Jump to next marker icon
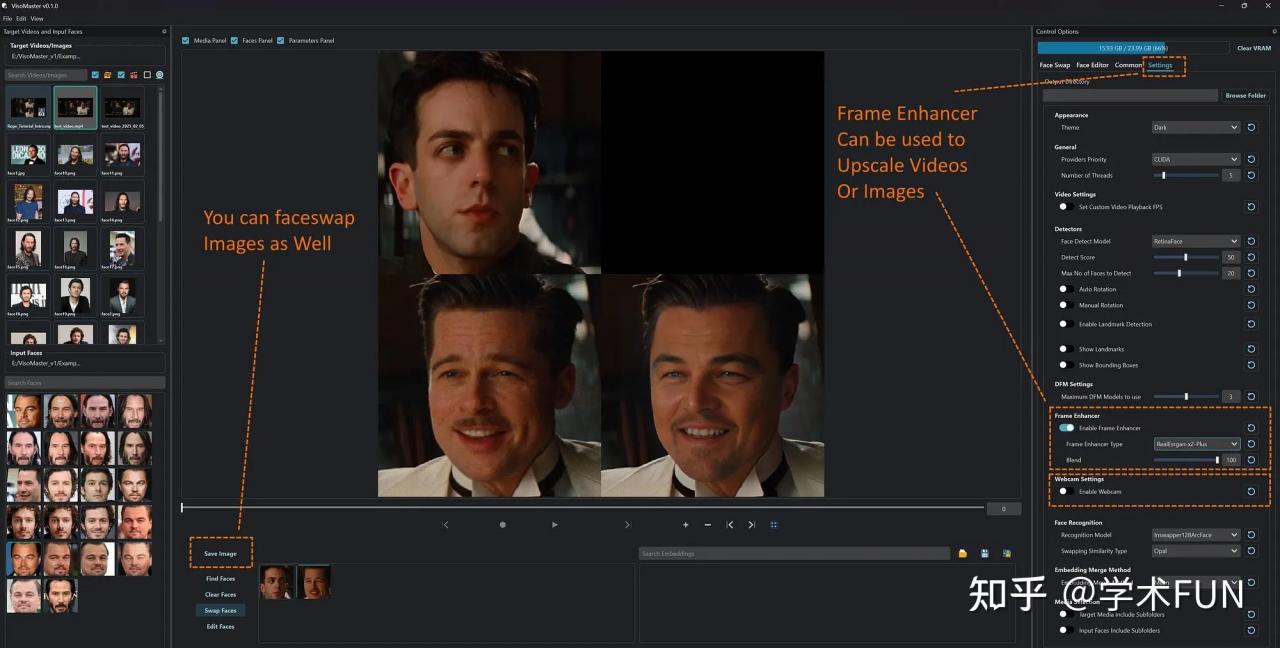The height and width of the screenshot is (648, 1280). pyautogui.click(x=752, y=525)
